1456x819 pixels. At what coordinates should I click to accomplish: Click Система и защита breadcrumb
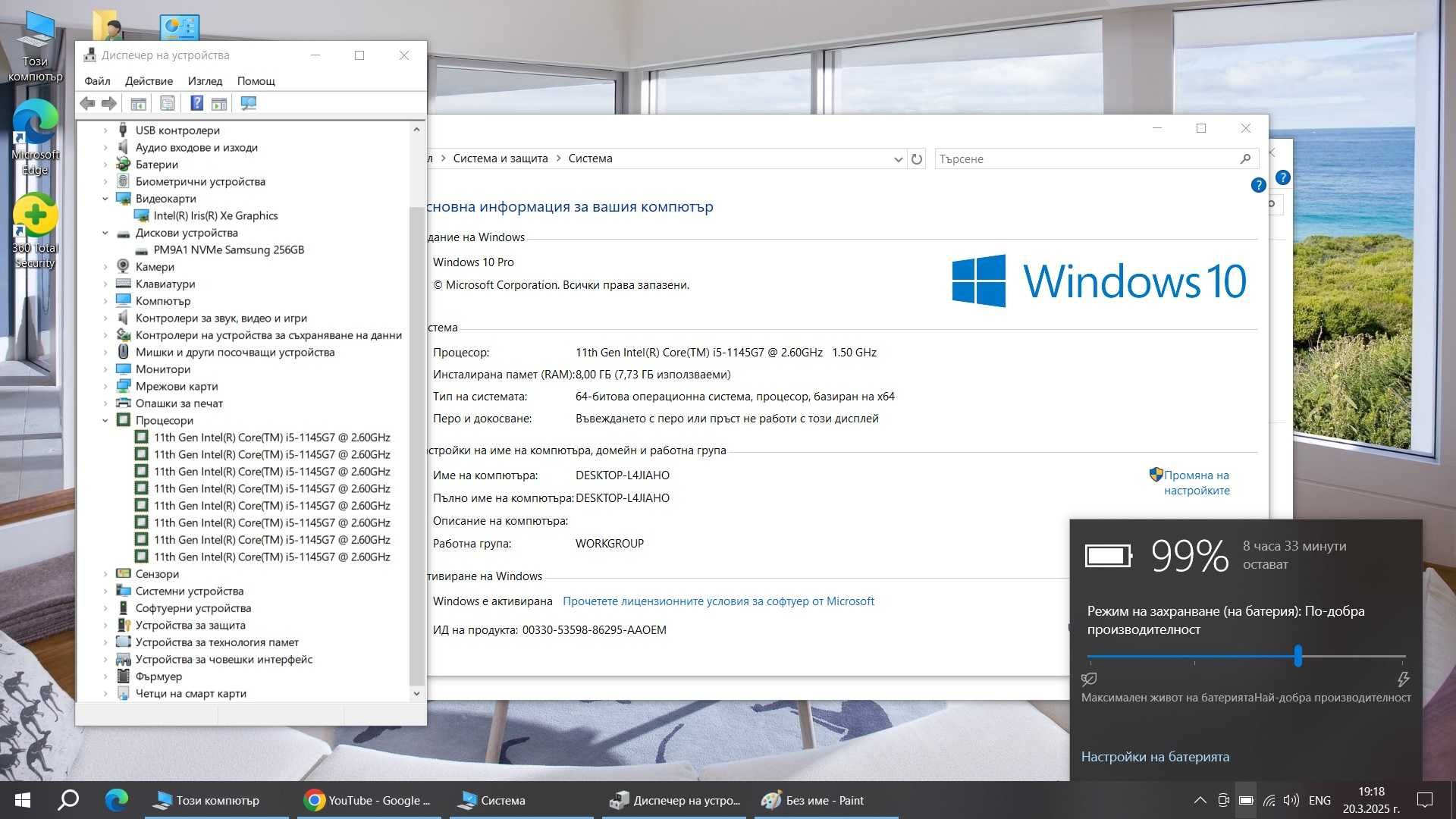(x=500, y=158)
